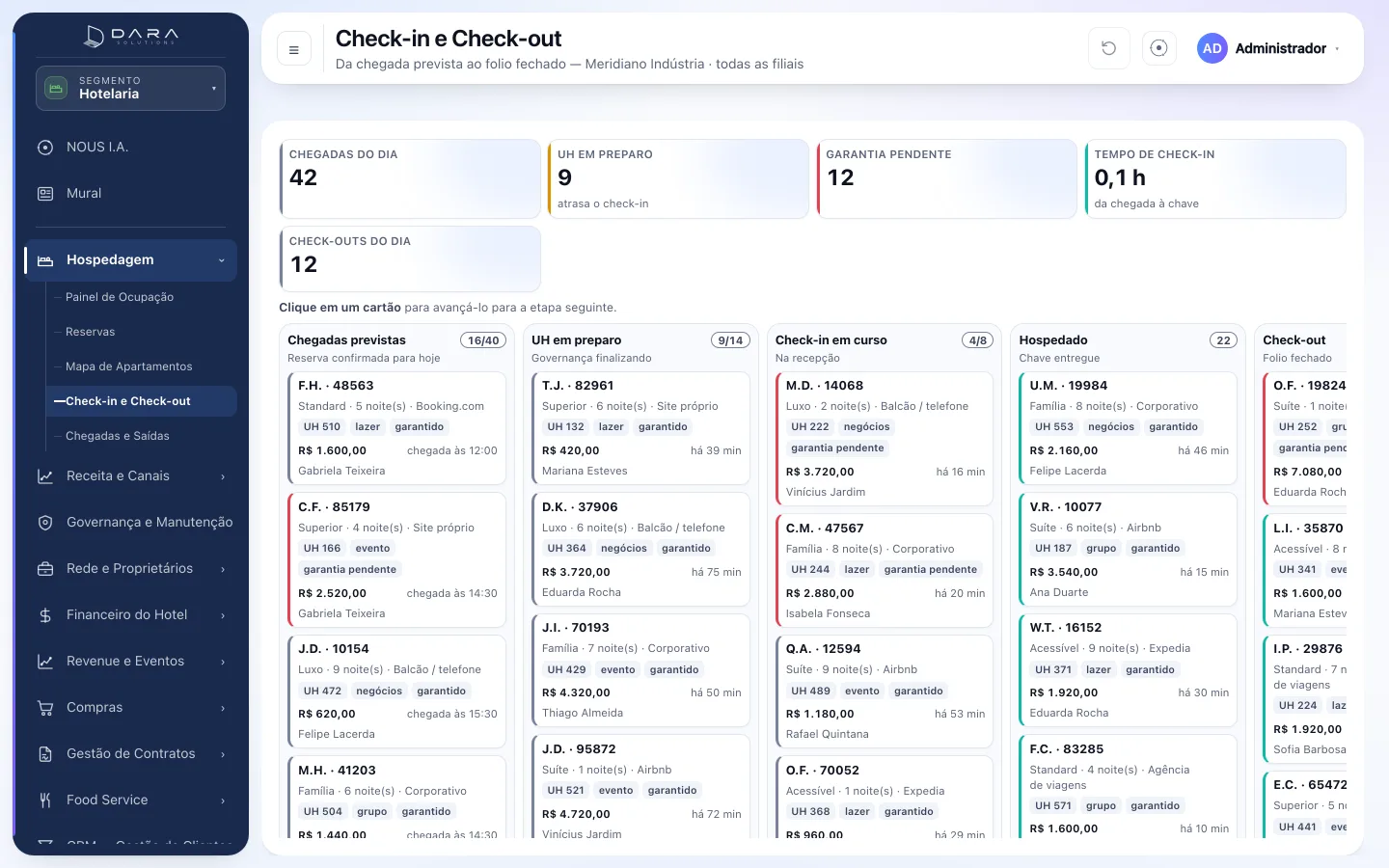Click the Garantia Pendente KPI card

(x=947, y=179)
